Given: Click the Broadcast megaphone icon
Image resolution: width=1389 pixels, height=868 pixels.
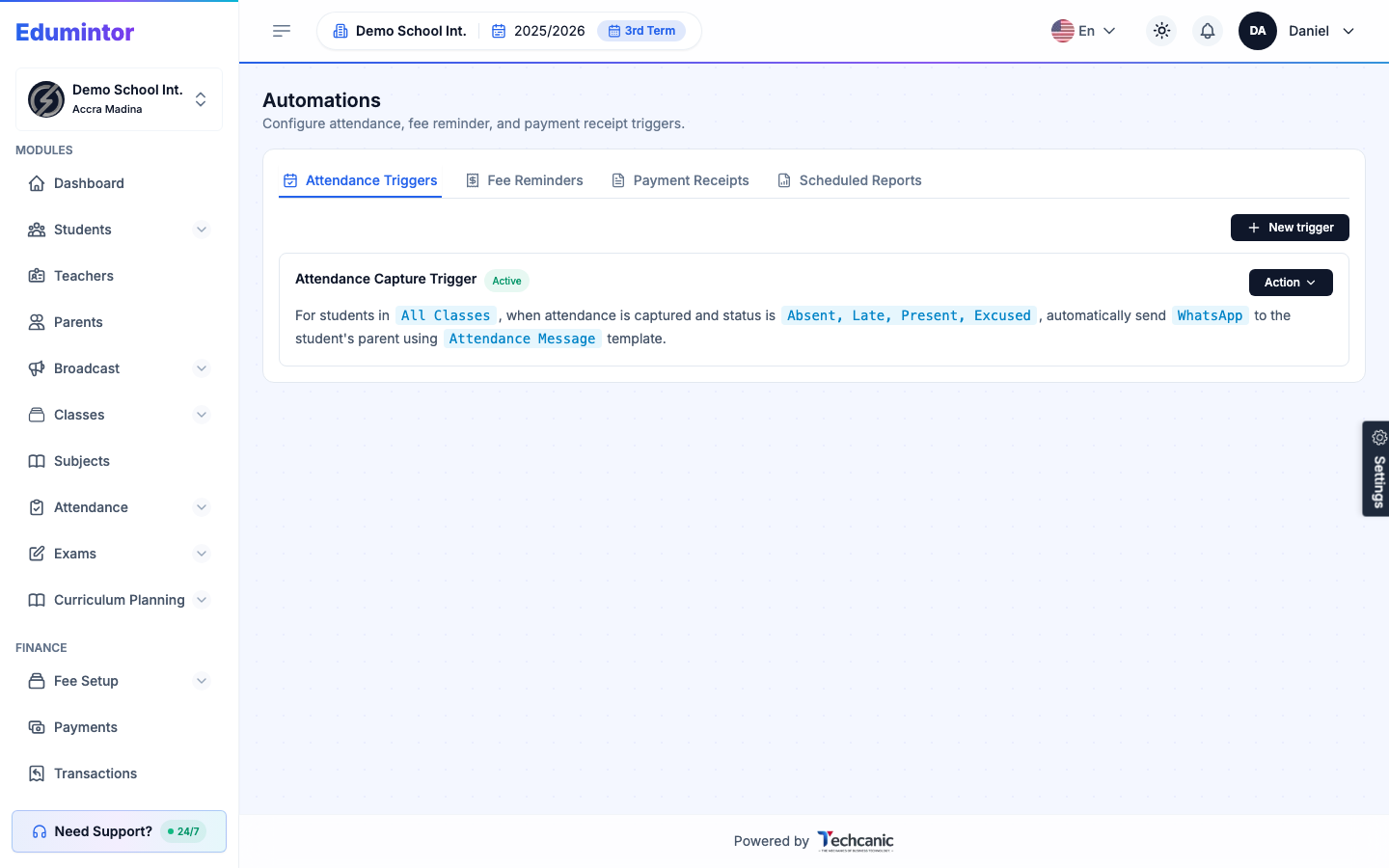Looking at the screenshot, I should 37,368.
